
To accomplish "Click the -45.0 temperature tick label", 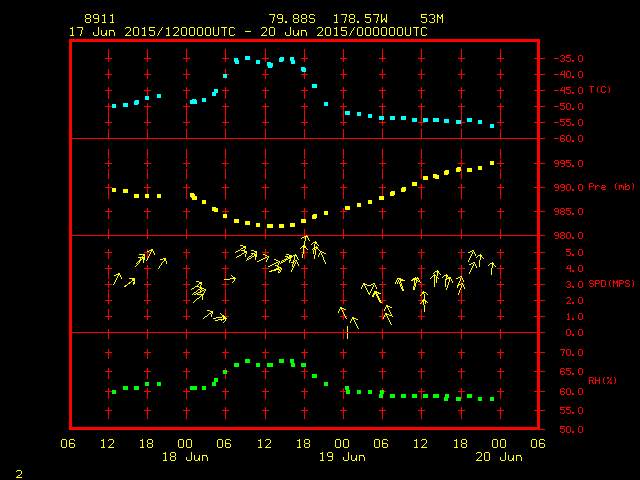I will click(x=568, y=91).
